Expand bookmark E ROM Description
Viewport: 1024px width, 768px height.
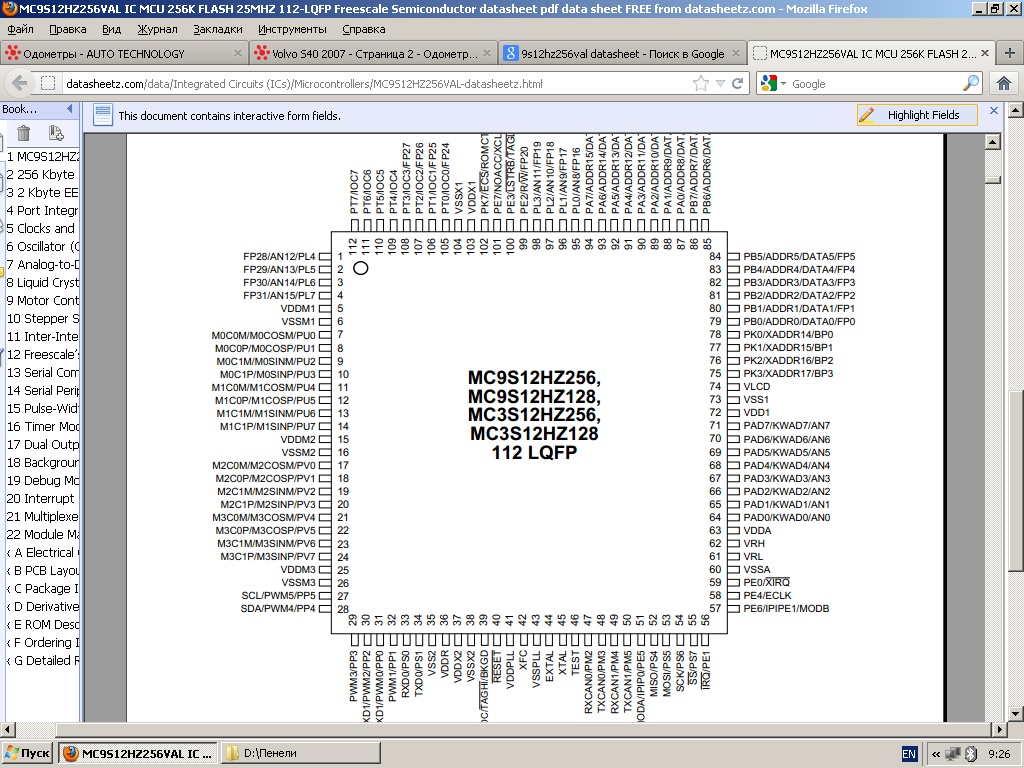(8, 624)
